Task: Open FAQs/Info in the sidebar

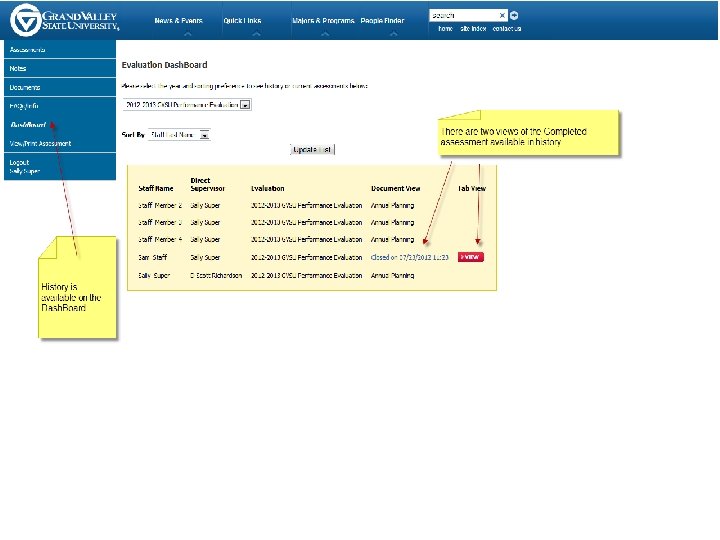Action: tap(60, 106)
